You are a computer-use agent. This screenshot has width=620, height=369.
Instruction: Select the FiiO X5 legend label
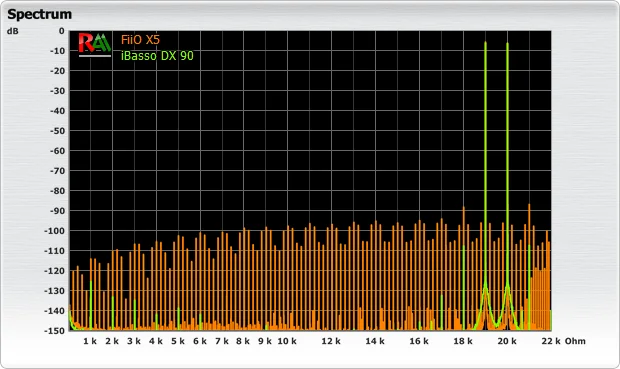coord(140,40)
